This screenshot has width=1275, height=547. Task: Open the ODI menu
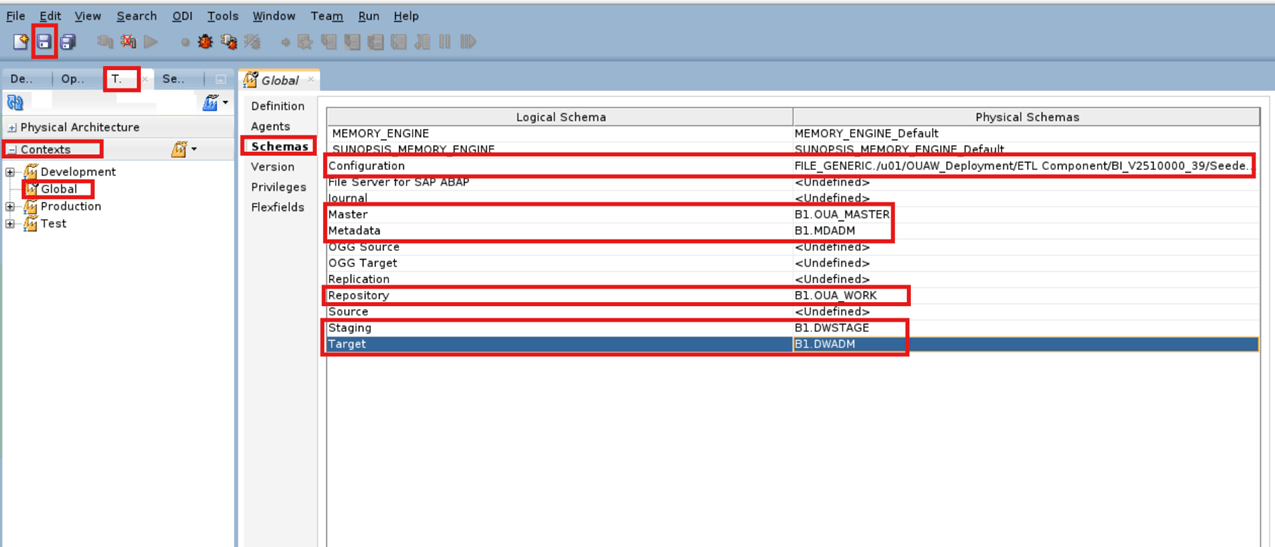[182, 16]
